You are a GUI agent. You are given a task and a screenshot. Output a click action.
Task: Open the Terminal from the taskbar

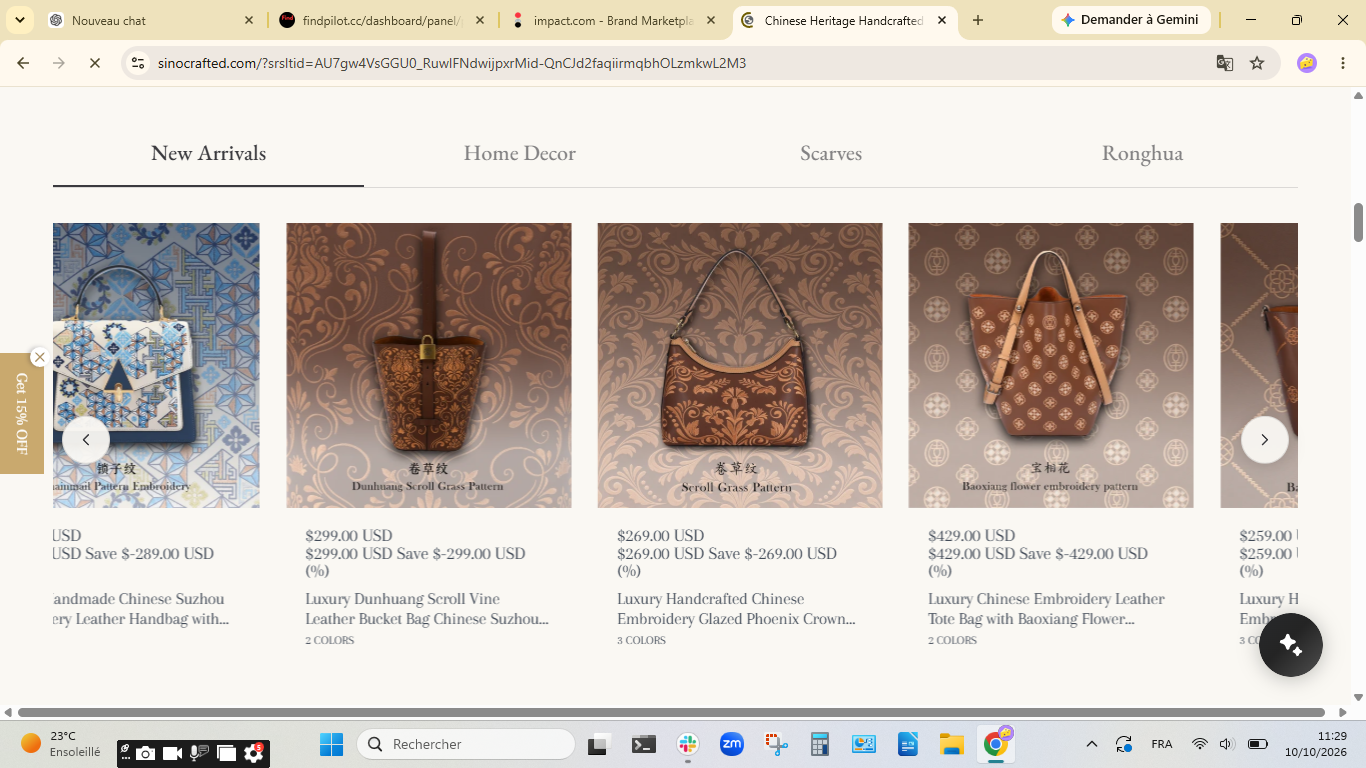pyautogui.click(x=643, y=744)
